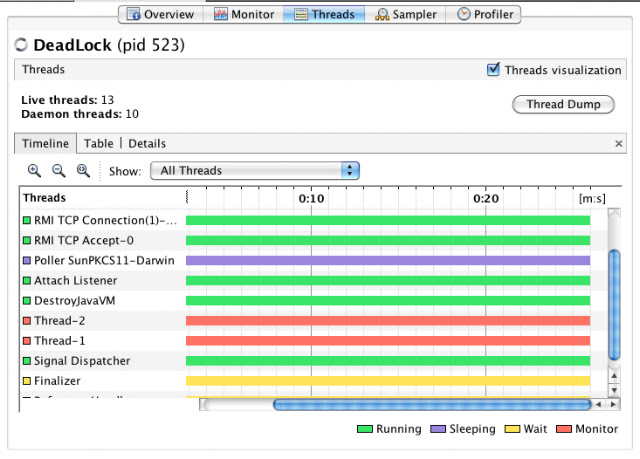This screenshot has width=640, height=459.
Task: Click the 0:10 timeline marker
Action: (x=311, y=199)
